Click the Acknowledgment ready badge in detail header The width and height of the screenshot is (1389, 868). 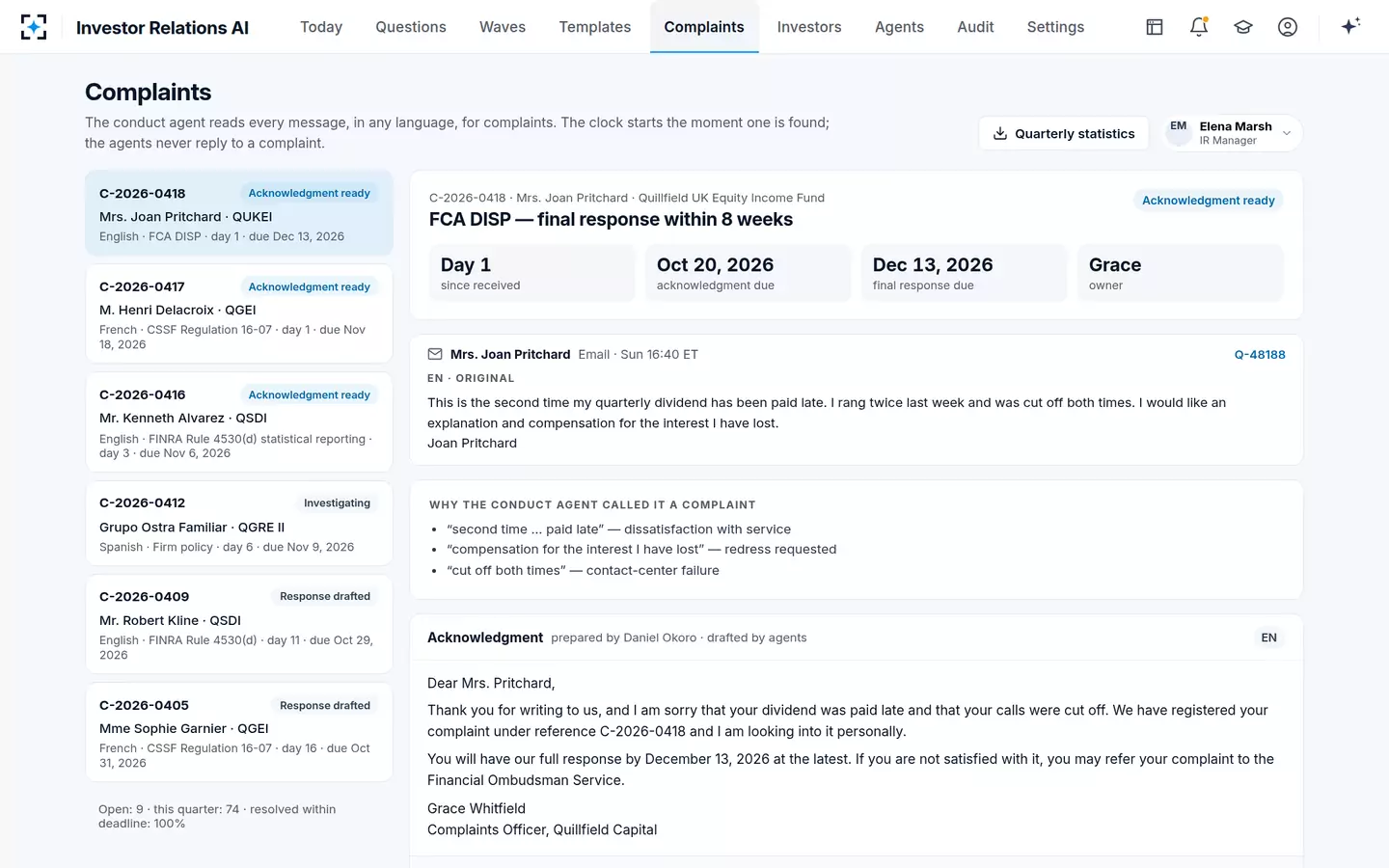click(x=1208, y=201)
